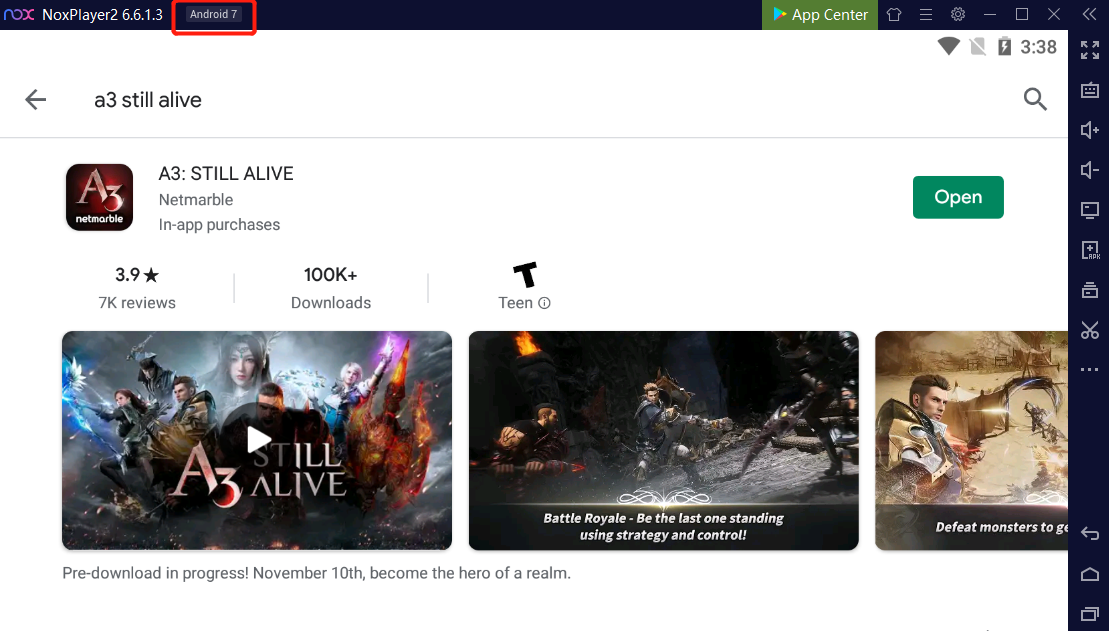Image resolution: width=1109 pixels, height=631 pixels.
Task: Click the back arrow in Play Store
Action: [x=36, y=99]
